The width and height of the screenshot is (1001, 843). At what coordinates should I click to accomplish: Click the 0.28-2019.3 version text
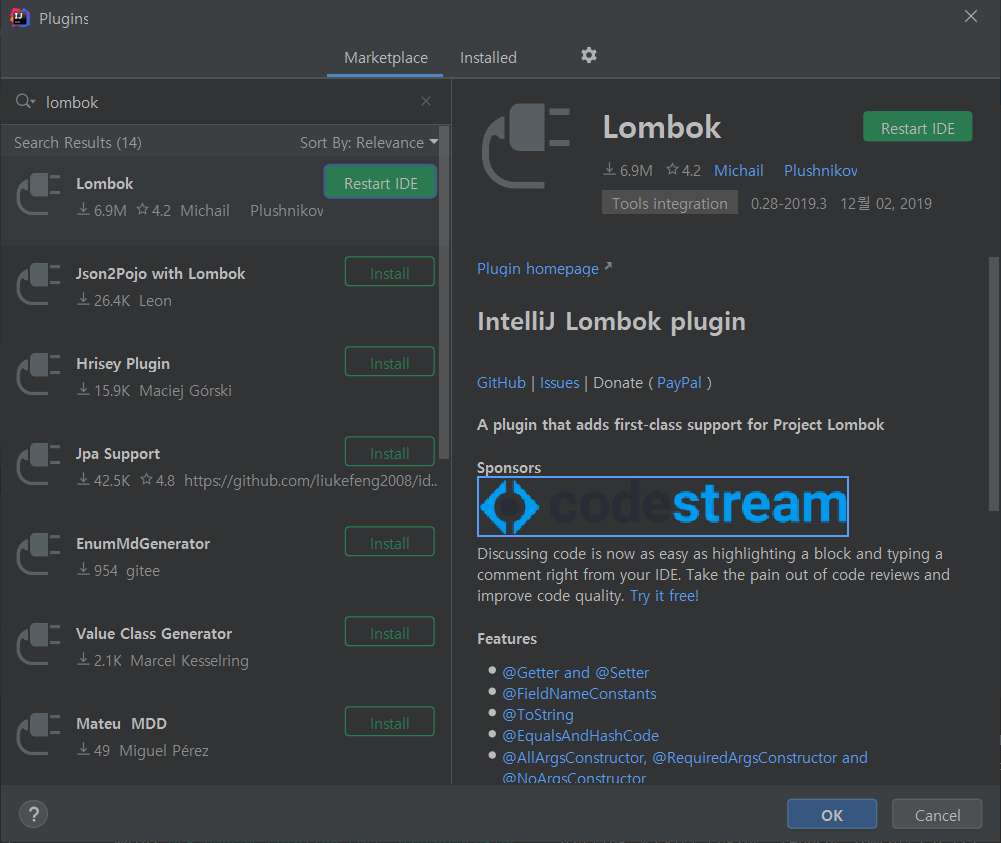click(788, 204)
